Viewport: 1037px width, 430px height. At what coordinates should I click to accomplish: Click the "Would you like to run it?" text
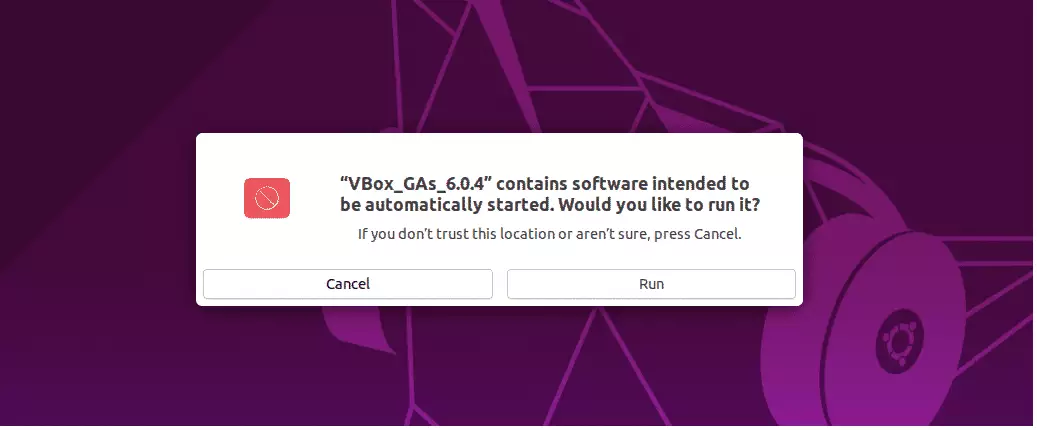[x=659, y=205]
